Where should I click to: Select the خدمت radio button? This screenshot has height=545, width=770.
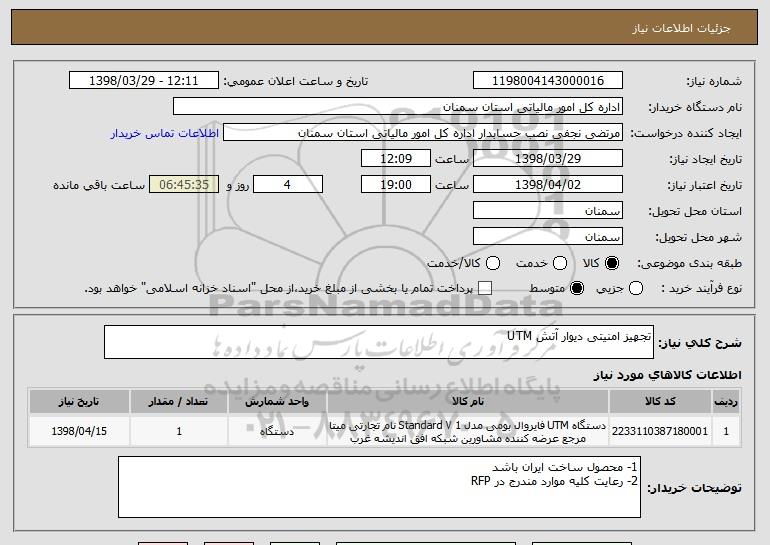[x=560, y=263]
